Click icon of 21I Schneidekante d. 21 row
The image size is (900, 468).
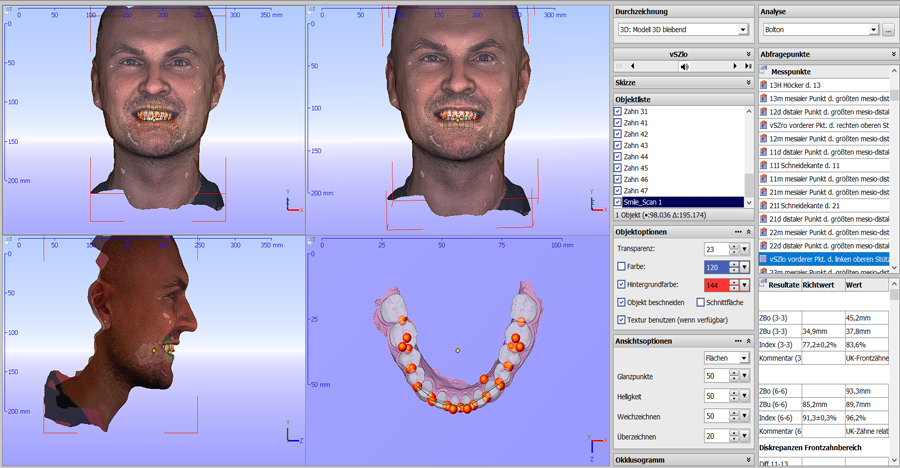(763, 206)
